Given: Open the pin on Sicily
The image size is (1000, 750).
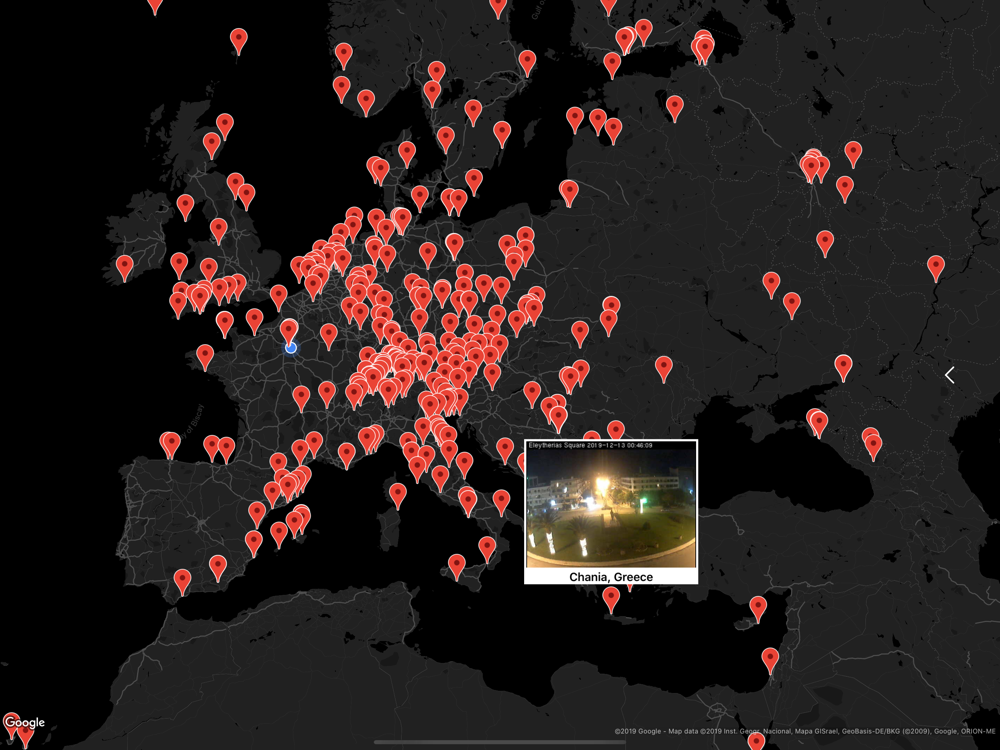Looking at the screenshot, I should 457,566.
